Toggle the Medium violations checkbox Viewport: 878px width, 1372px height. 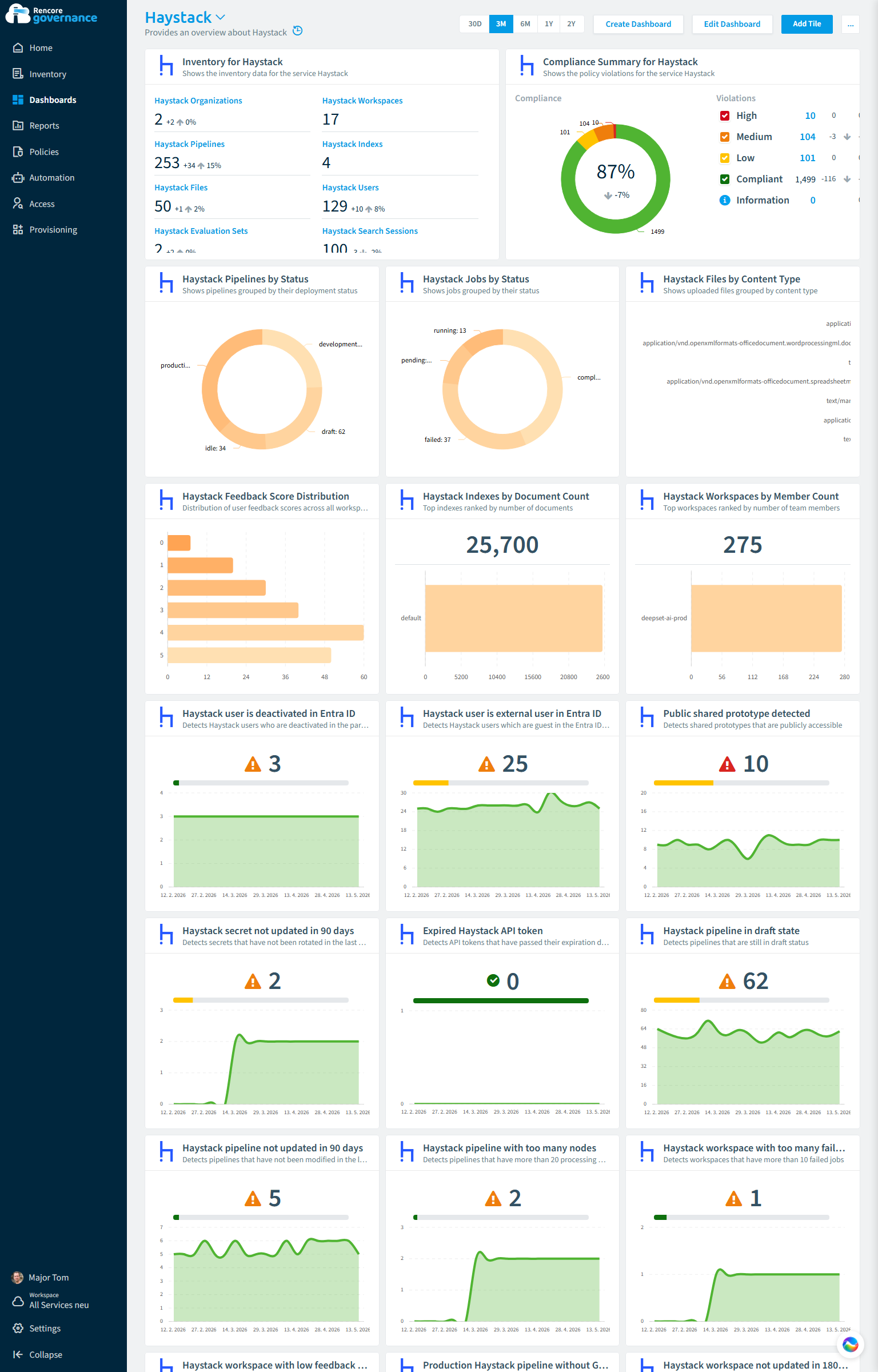pyautogui.click(x=724, y=137)
